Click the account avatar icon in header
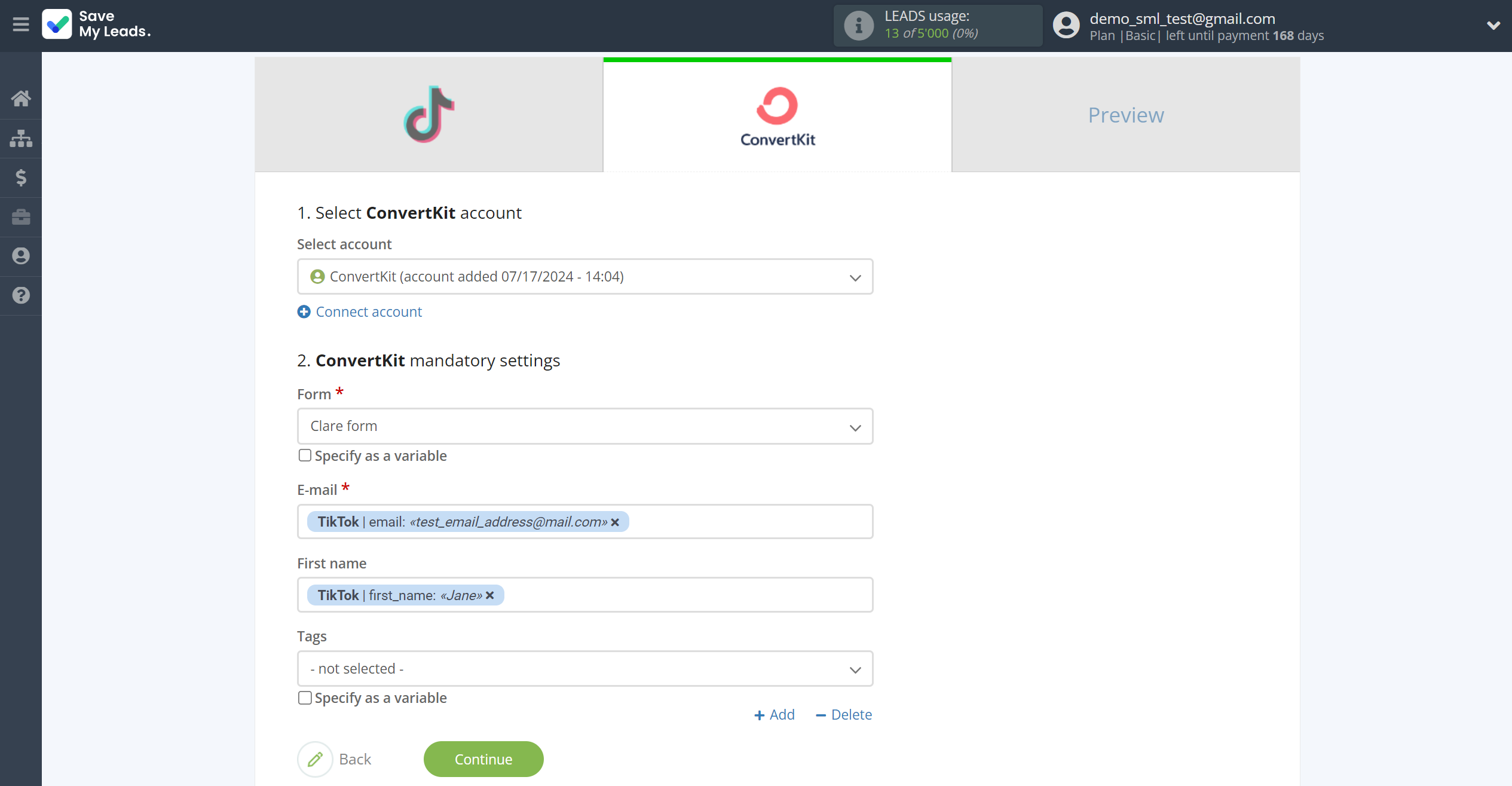This screenshot has width=1512, height=786. 1066,25
